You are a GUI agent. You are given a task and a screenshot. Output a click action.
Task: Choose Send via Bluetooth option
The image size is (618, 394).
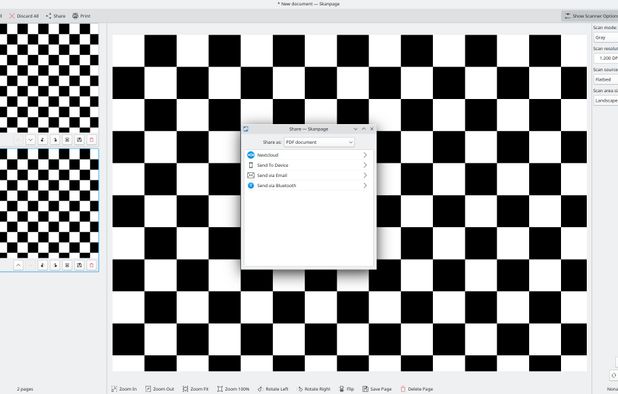308,186
